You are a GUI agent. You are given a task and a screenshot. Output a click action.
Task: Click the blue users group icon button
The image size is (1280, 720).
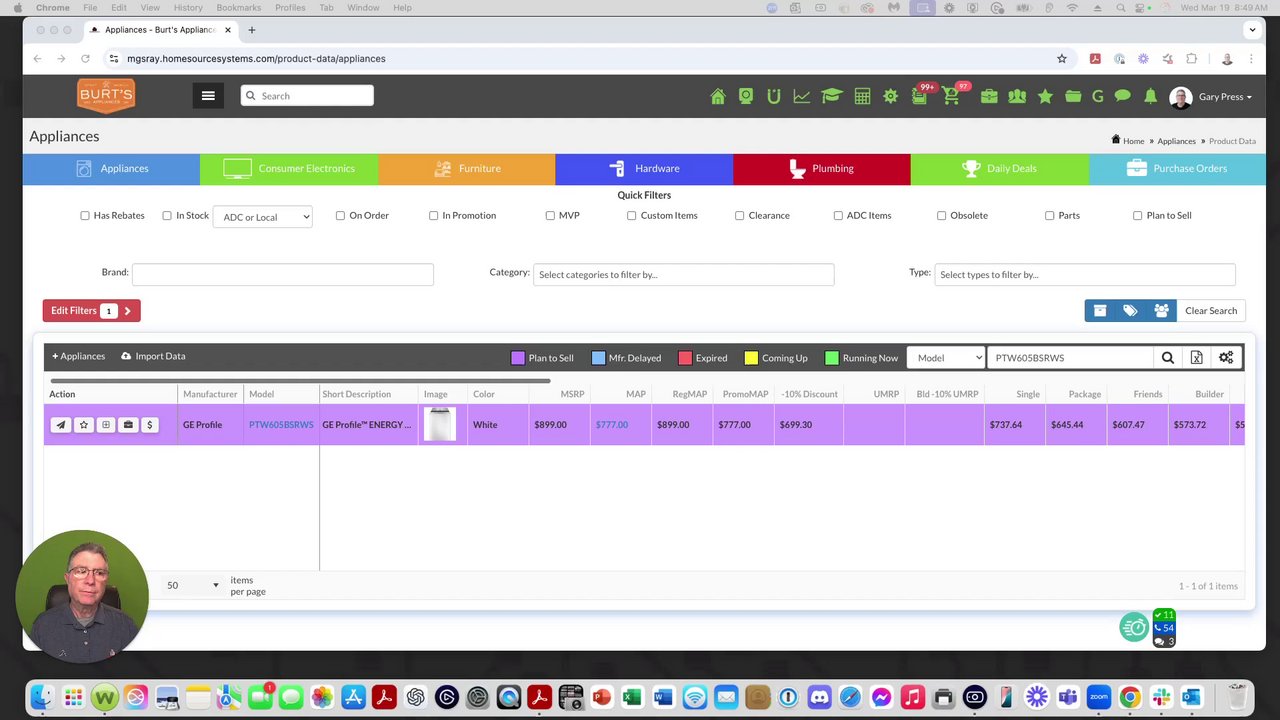1161,311
